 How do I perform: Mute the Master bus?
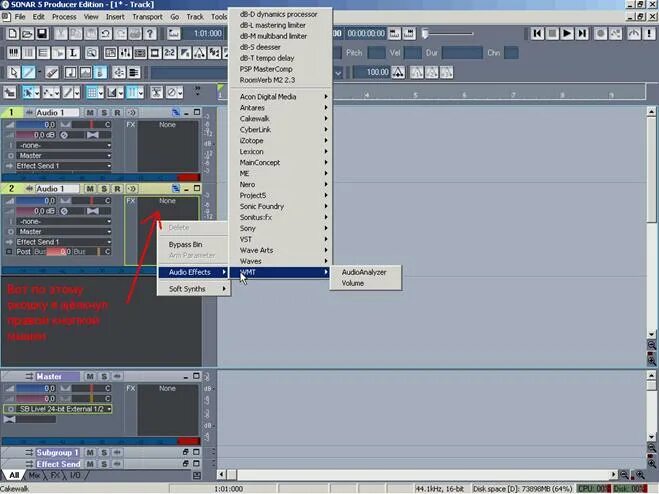[90, 376]
